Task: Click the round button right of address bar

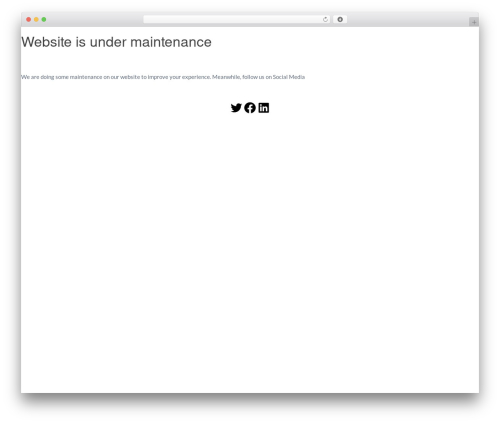Action: [x=340, y=20]
